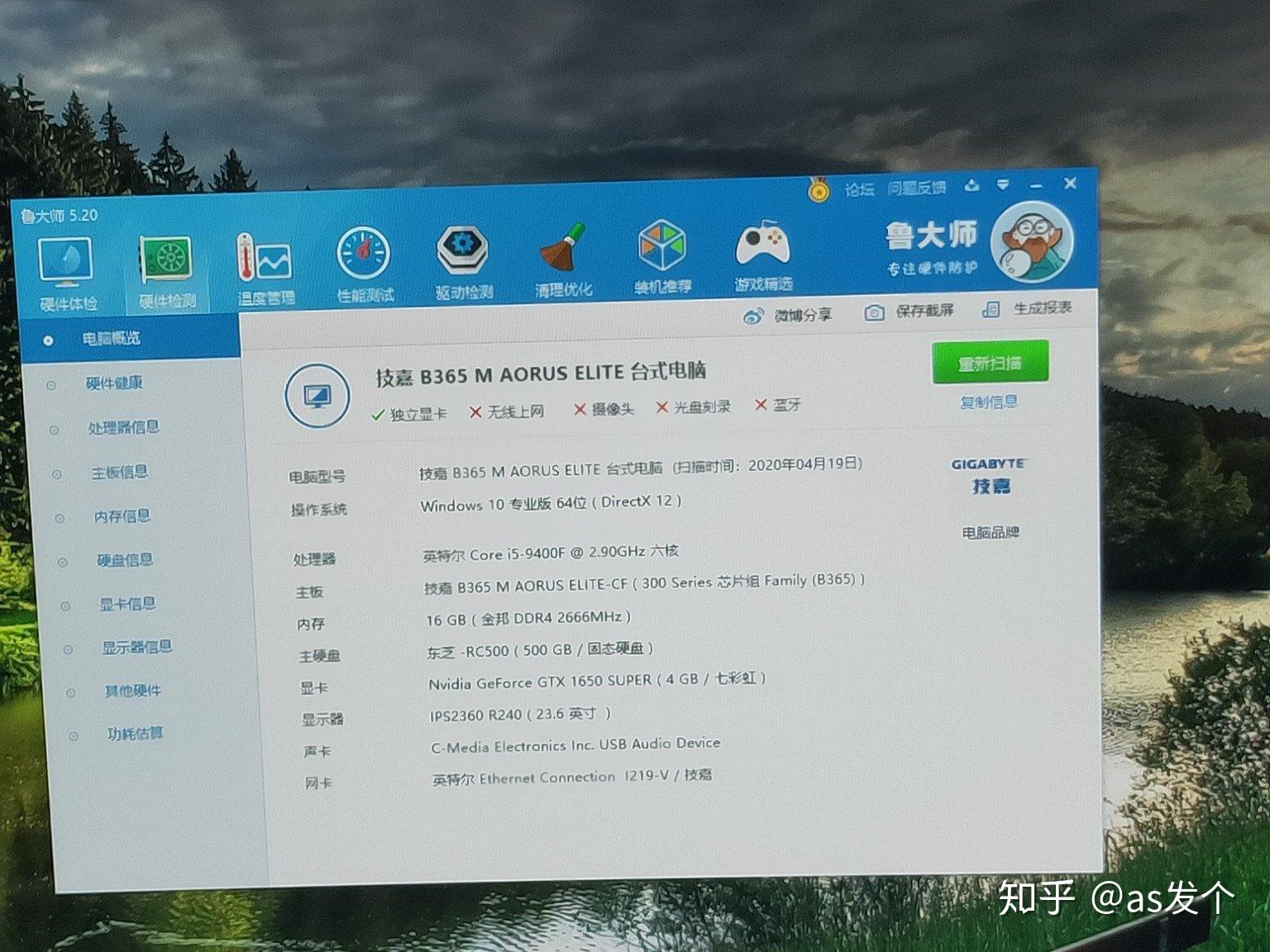
Task: Select 处理器信息 in sidebar
Action: [123, 427]
